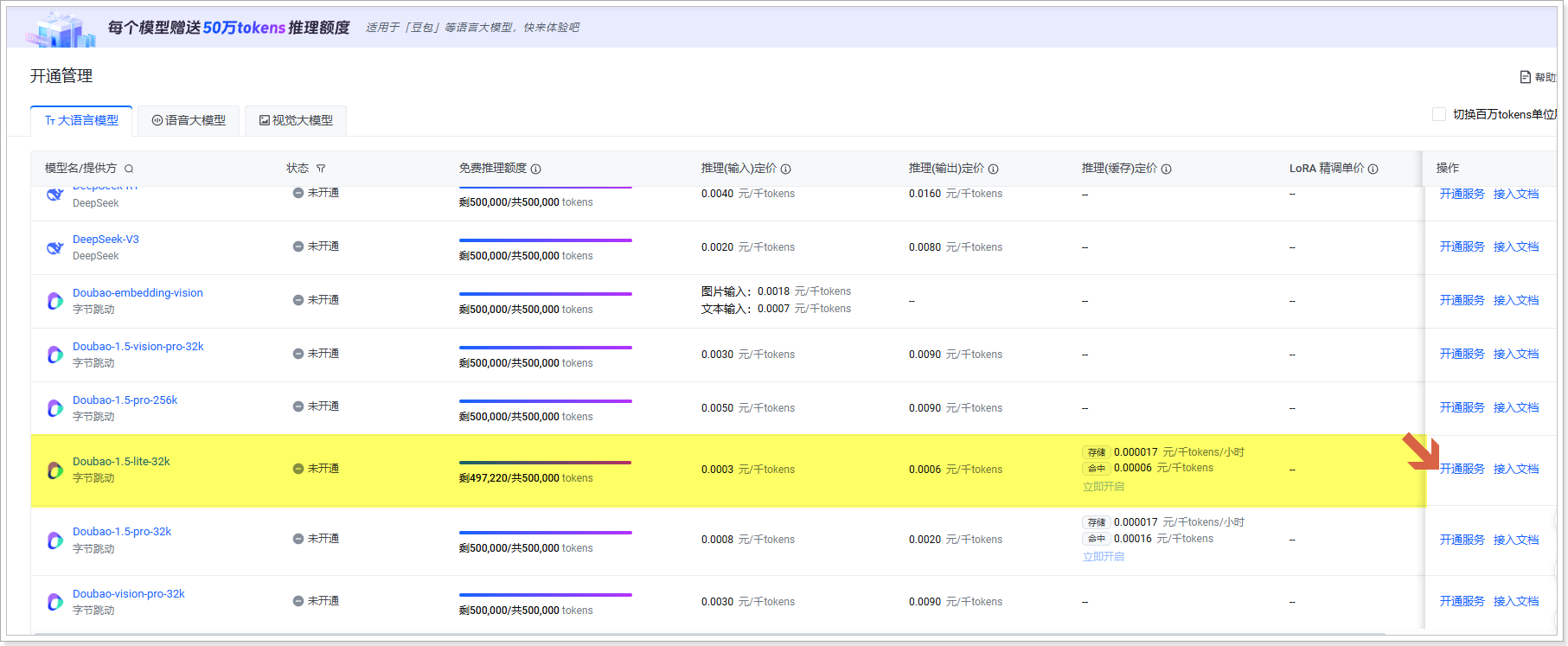Click 未开通 status icon for Doubao-1.5-pro-256k

(x=298, y=406)
